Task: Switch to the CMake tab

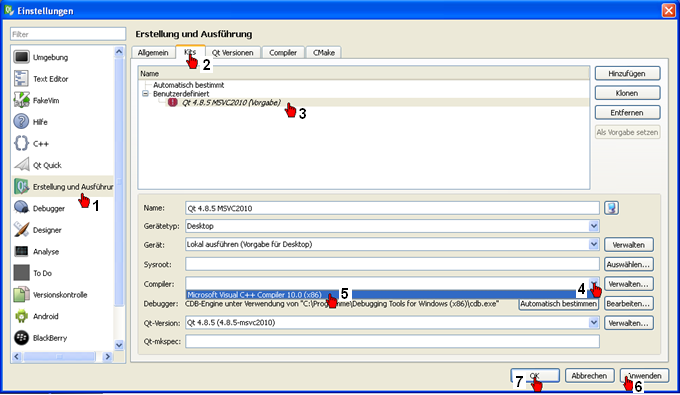Action: pyautogui.click(x=324, y=52)
